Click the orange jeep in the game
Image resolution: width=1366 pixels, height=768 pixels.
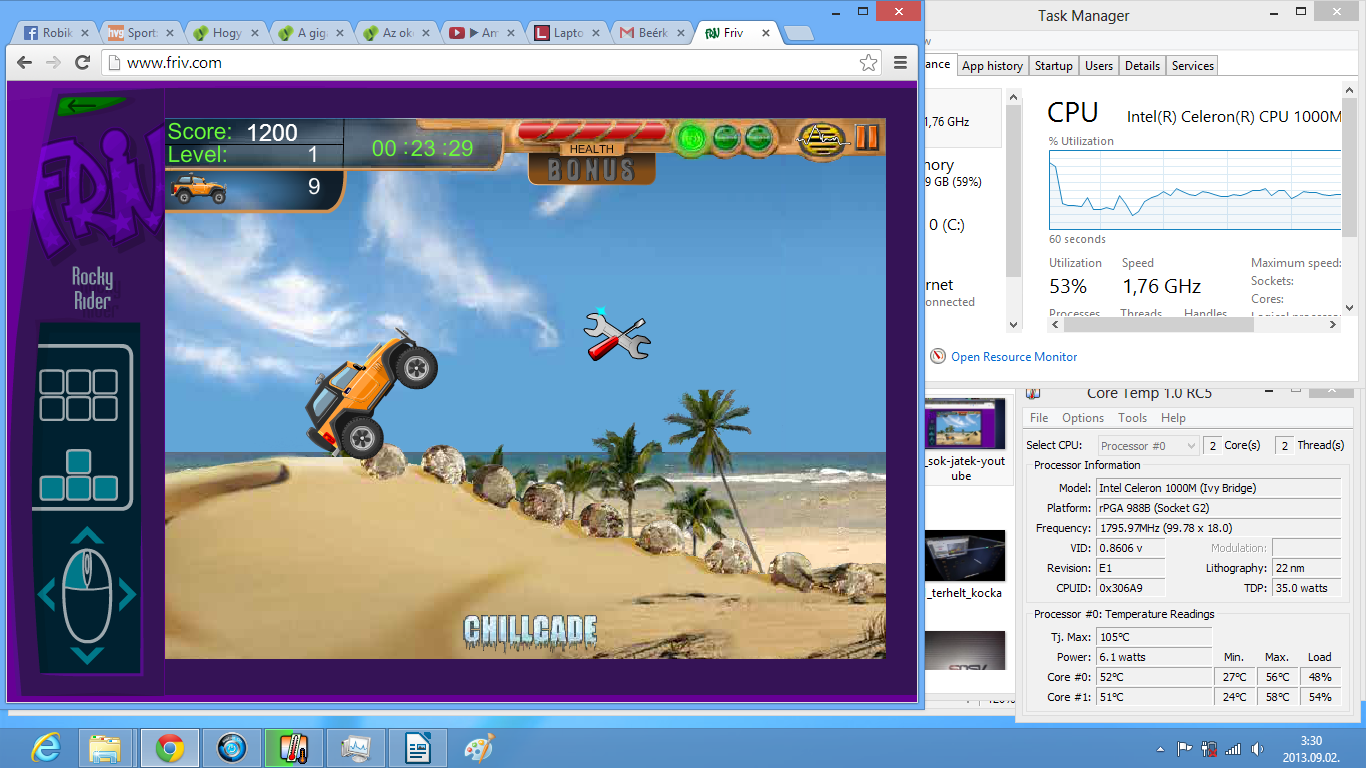click(x=371, y=392)
